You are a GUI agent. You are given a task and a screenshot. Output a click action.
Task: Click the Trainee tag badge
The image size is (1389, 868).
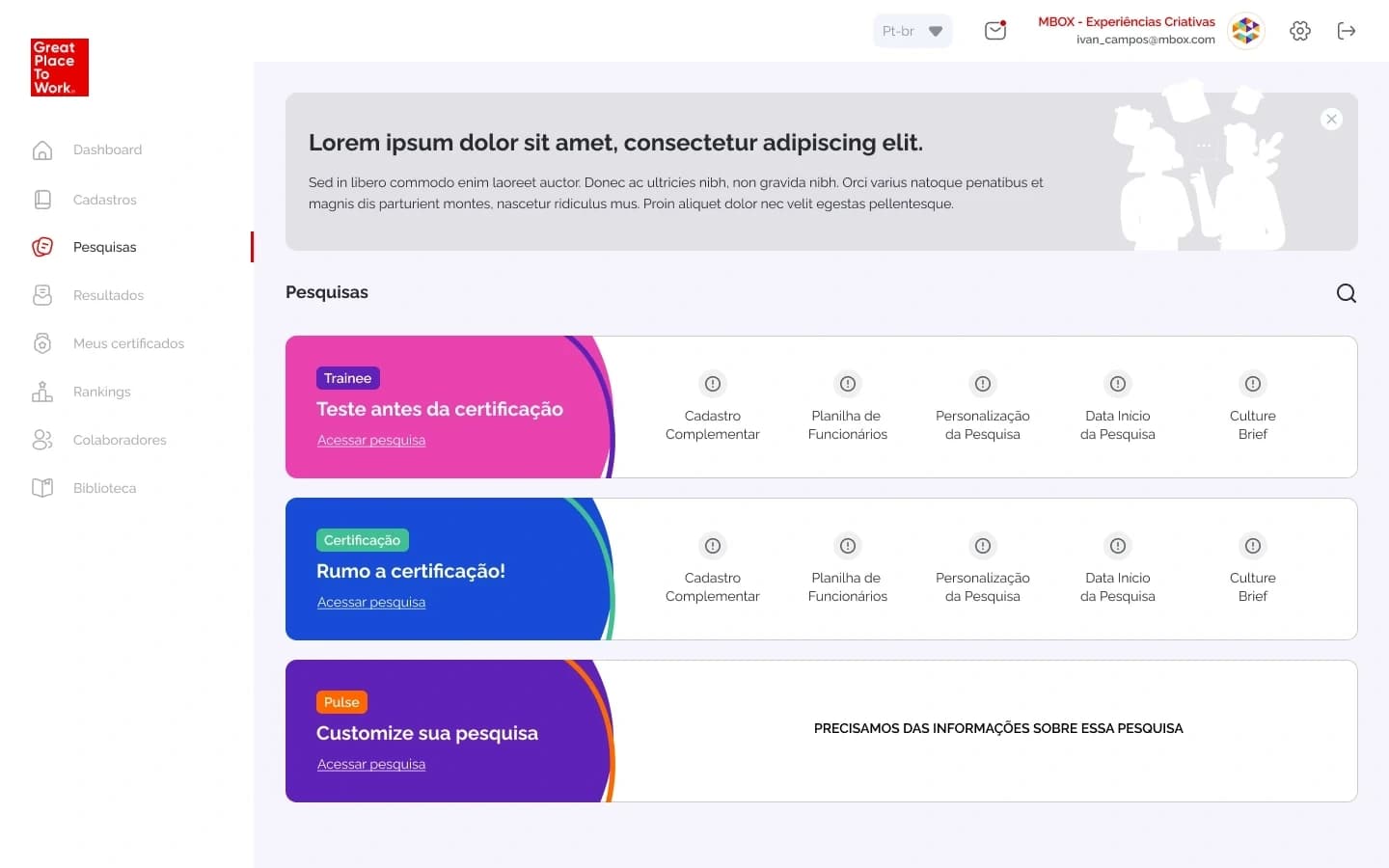[348, 378]
